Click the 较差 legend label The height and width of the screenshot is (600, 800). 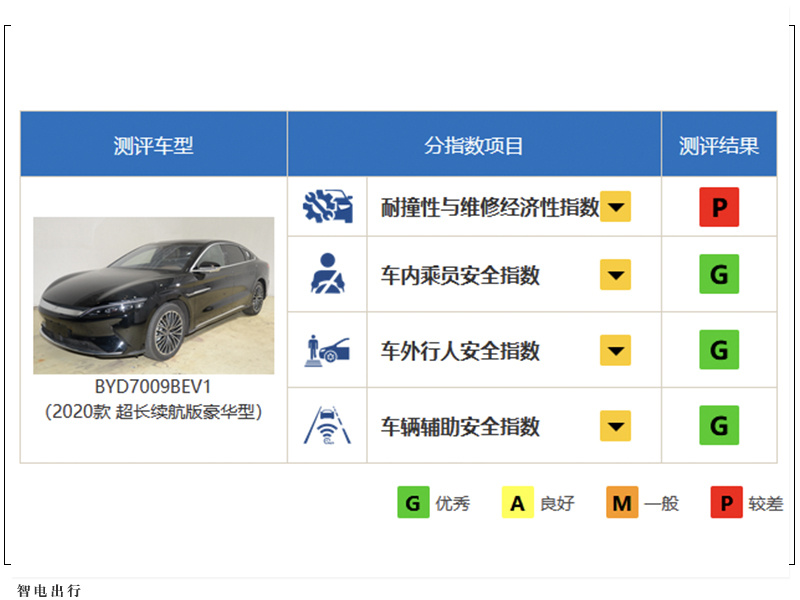click(x=766, y=504)
